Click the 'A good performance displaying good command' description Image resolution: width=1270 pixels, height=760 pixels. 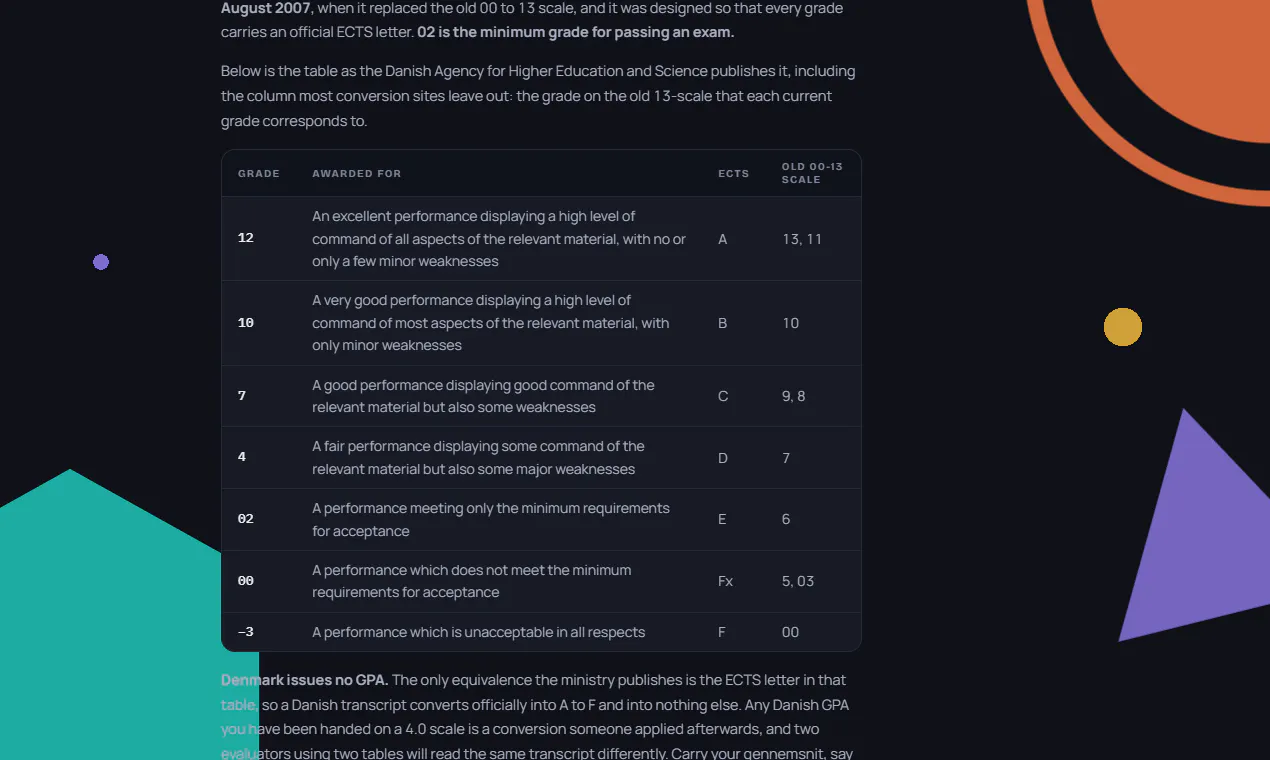click(x=483, y=396)
